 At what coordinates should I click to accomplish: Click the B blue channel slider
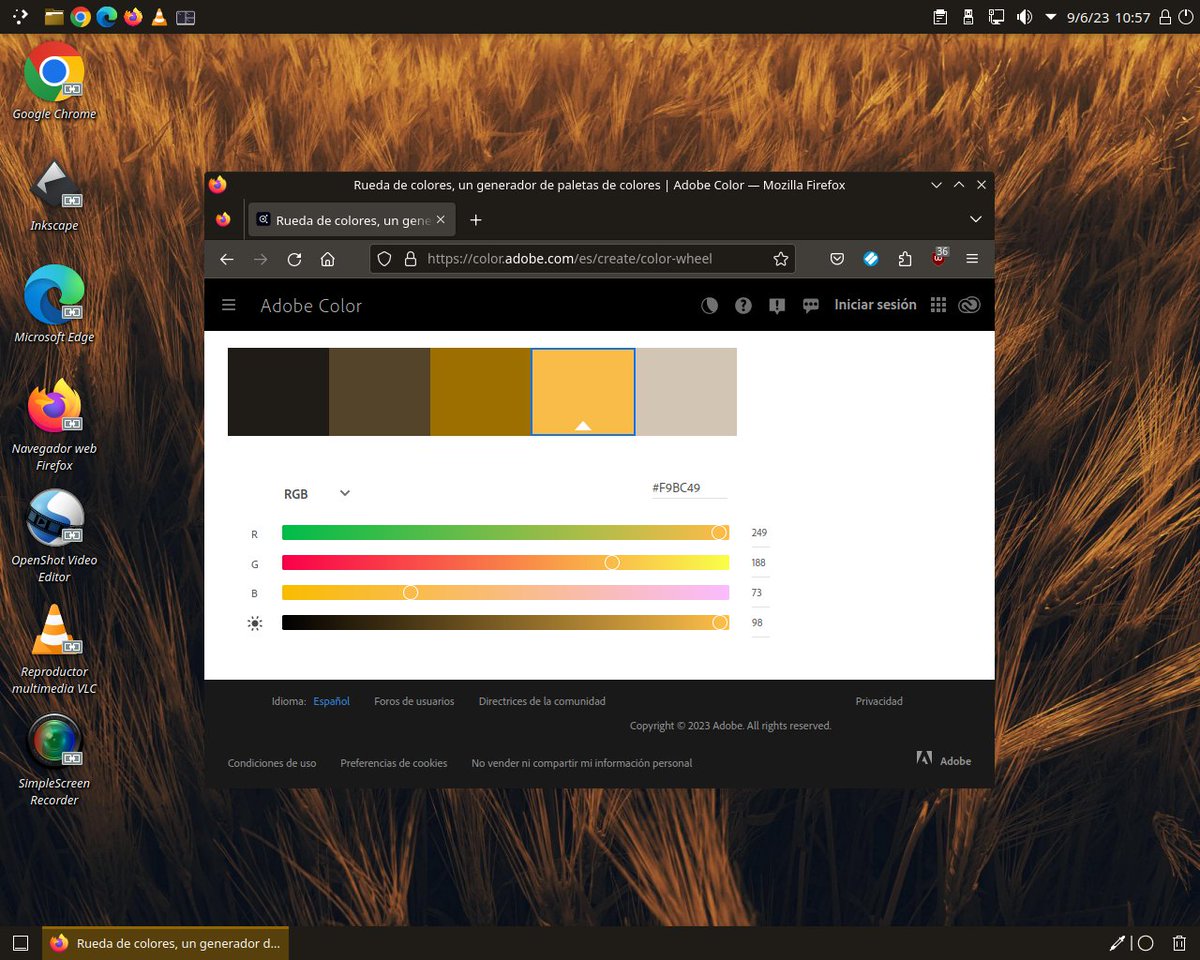(x=505, y=593)
